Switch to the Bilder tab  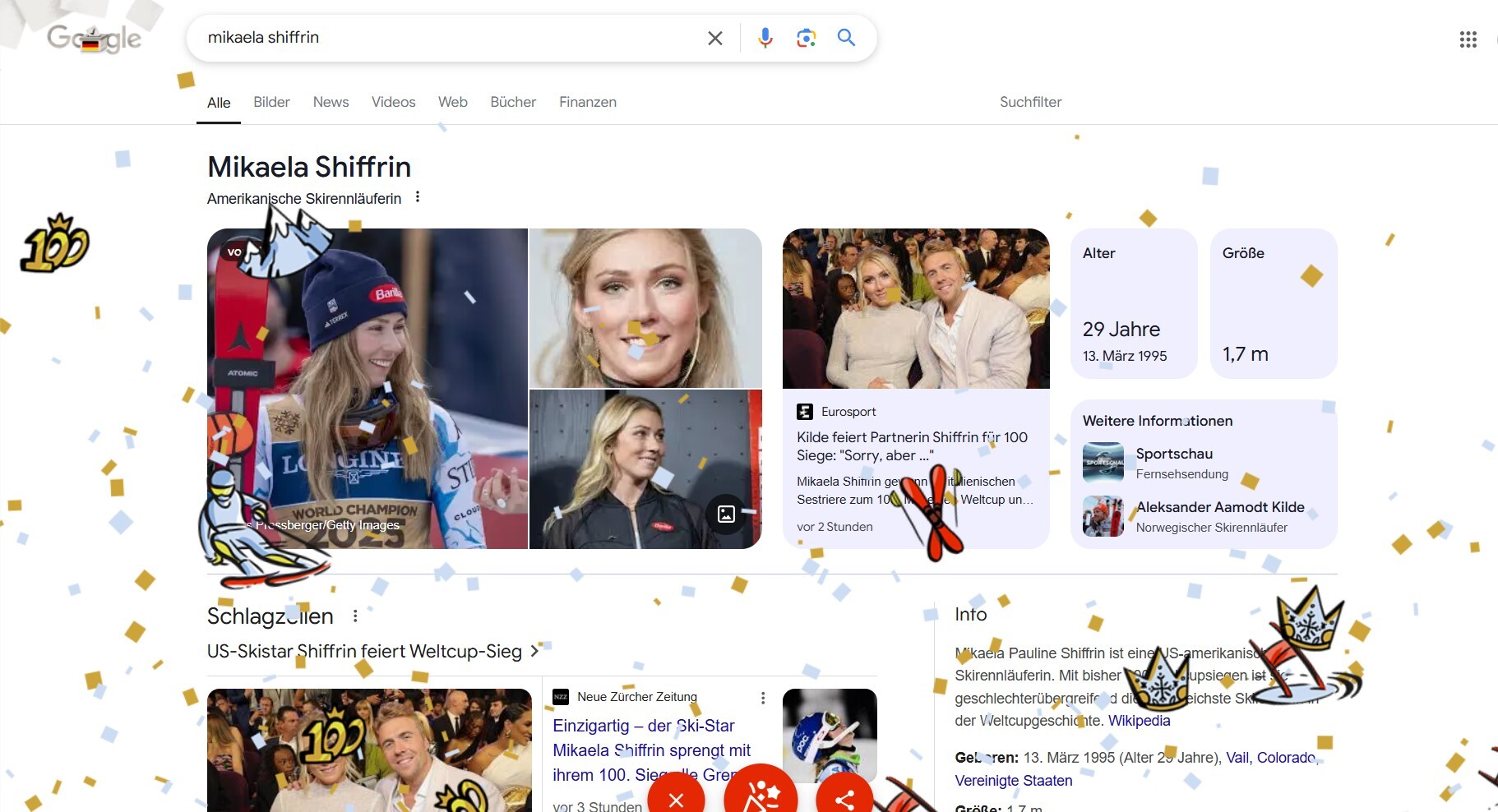(x=271, y=102)
